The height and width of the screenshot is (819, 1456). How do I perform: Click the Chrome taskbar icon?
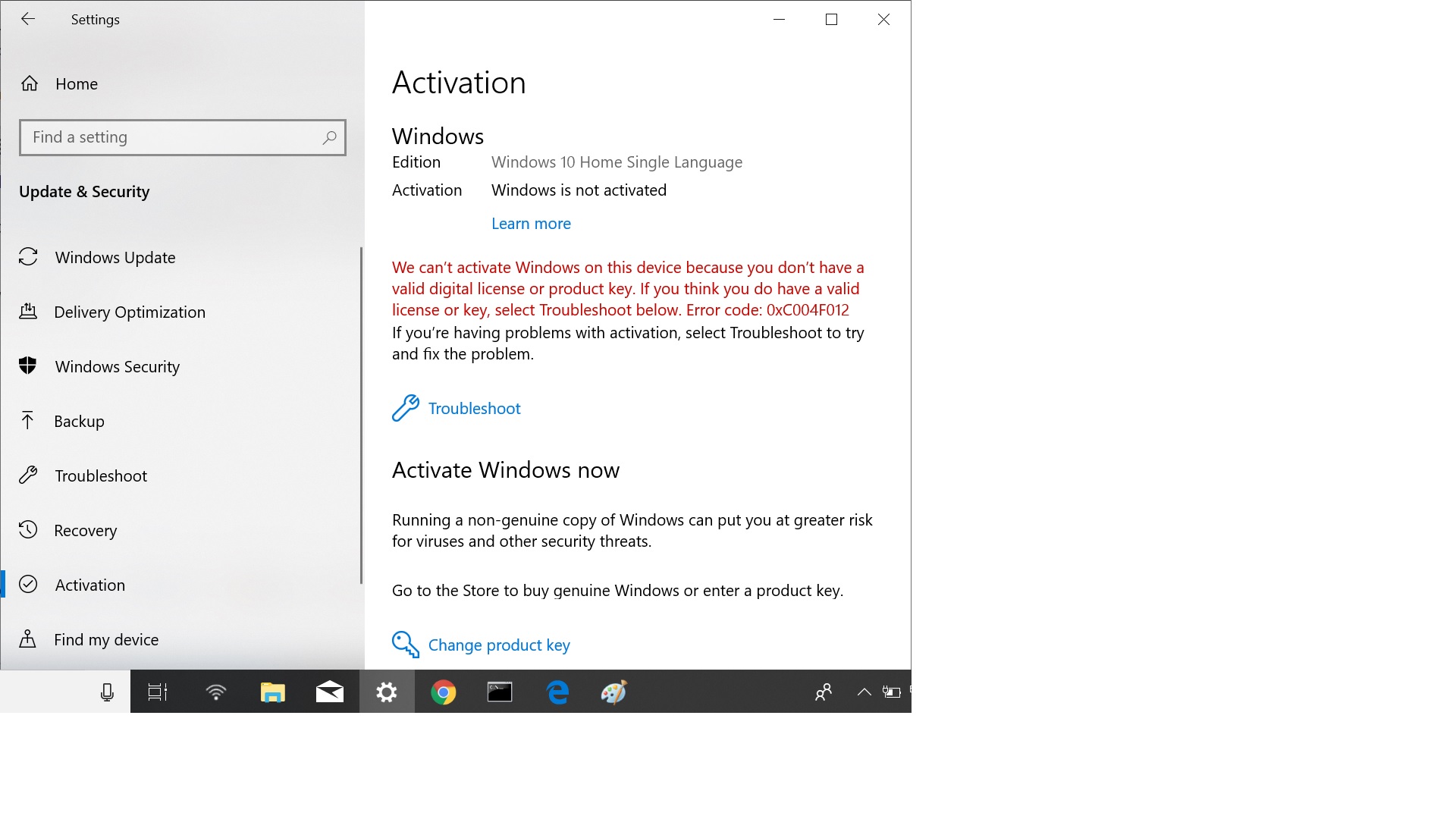click(443, 691)
